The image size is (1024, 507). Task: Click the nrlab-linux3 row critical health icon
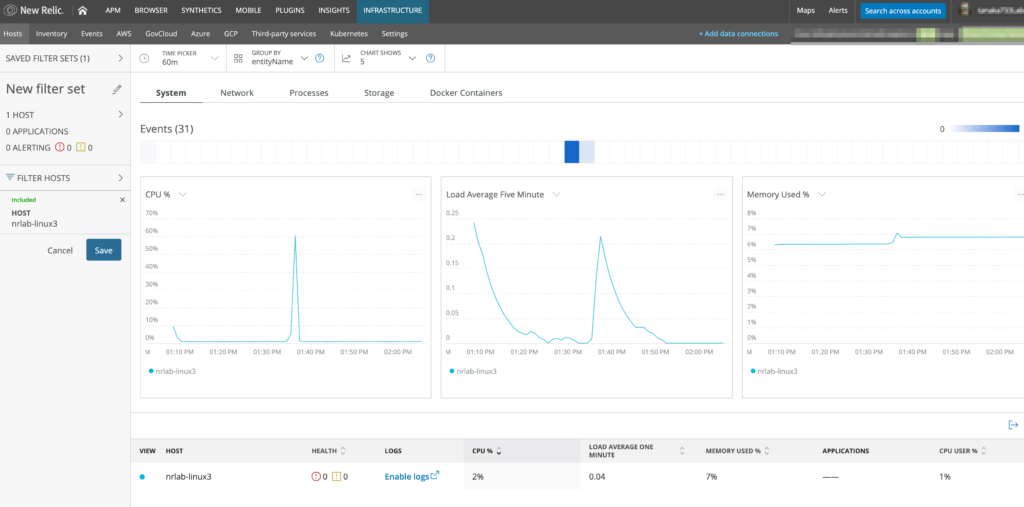click(316, 477)
